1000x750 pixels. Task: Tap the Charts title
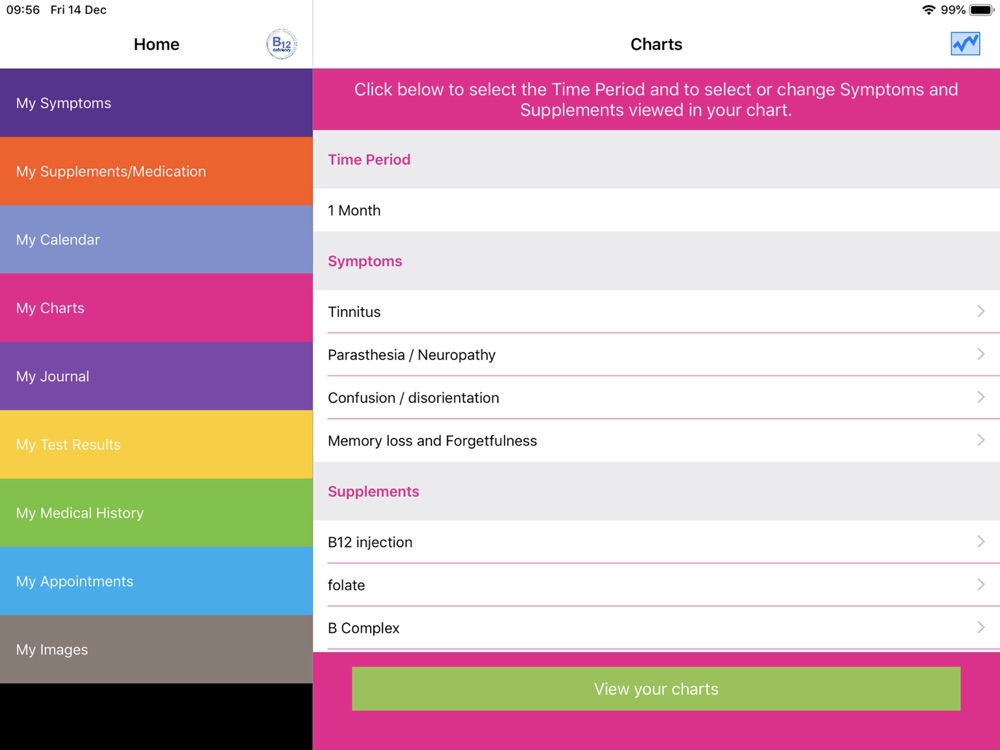tap(656, 44)
